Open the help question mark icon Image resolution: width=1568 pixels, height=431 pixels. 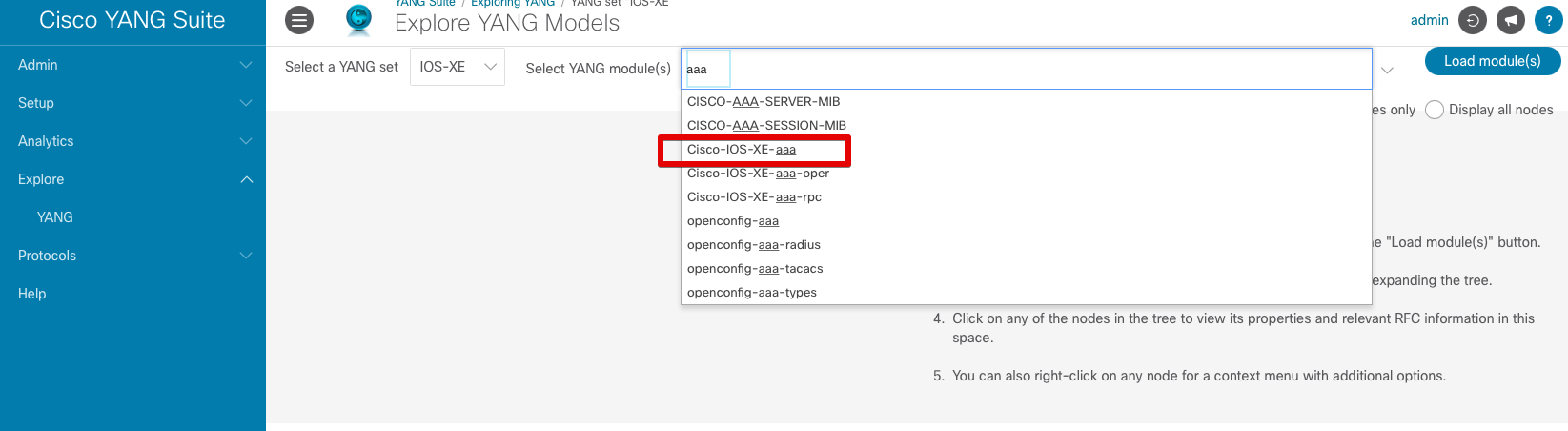click(1549, 20)
